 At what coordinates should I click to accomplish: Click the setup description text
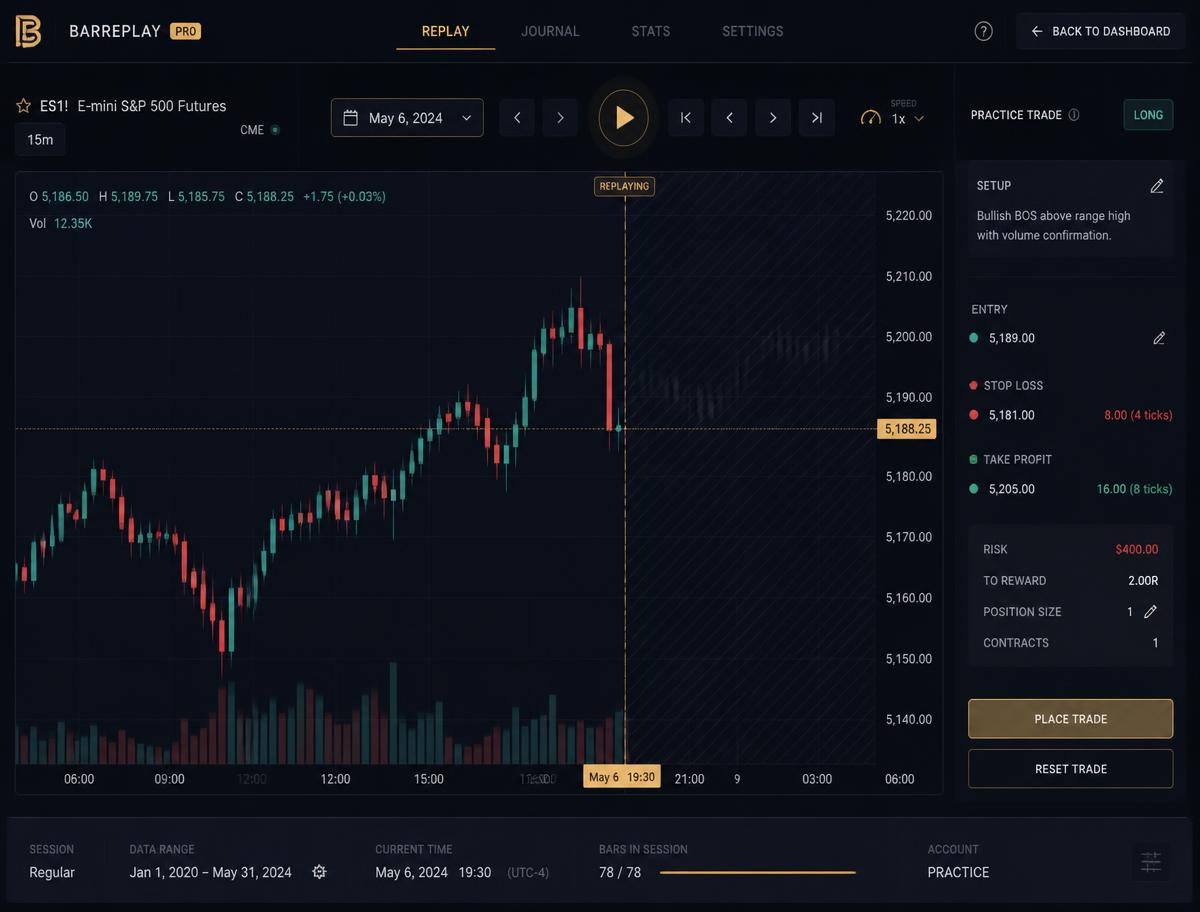point(1054,226)
